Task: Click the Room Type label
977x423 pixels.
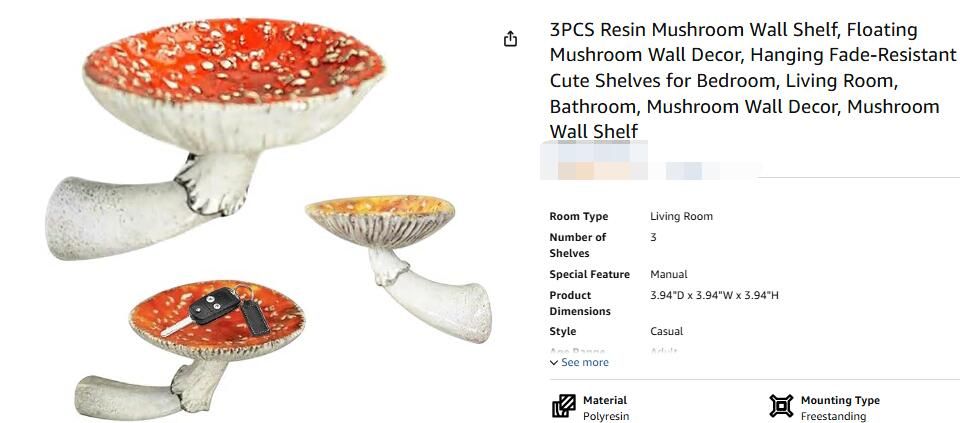Action: pyautogui.click(x=578, y=216)
